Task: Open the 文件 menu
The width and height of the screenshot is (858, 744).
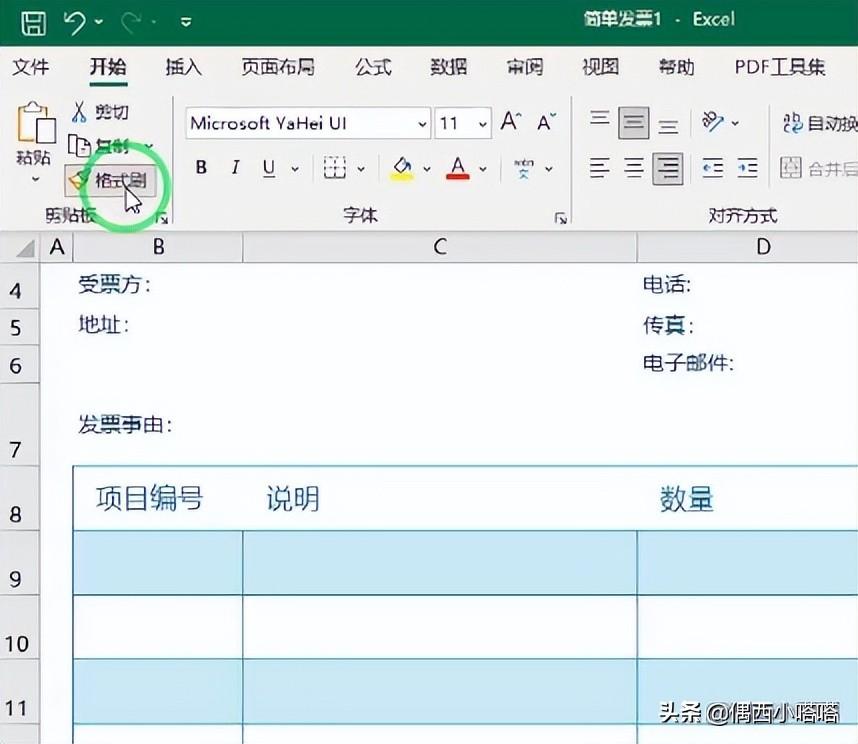Action: tap(32, 67)
